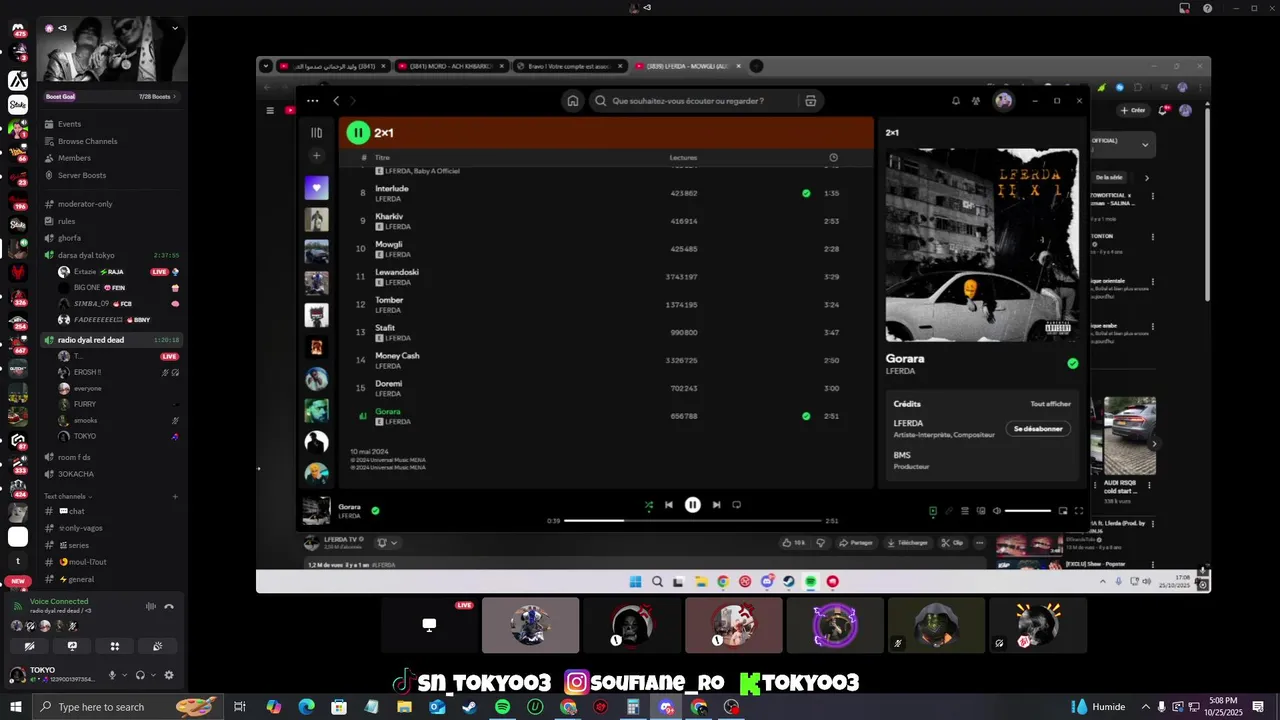Open Spotify from Windows taskbar

[x=503, y=707]
